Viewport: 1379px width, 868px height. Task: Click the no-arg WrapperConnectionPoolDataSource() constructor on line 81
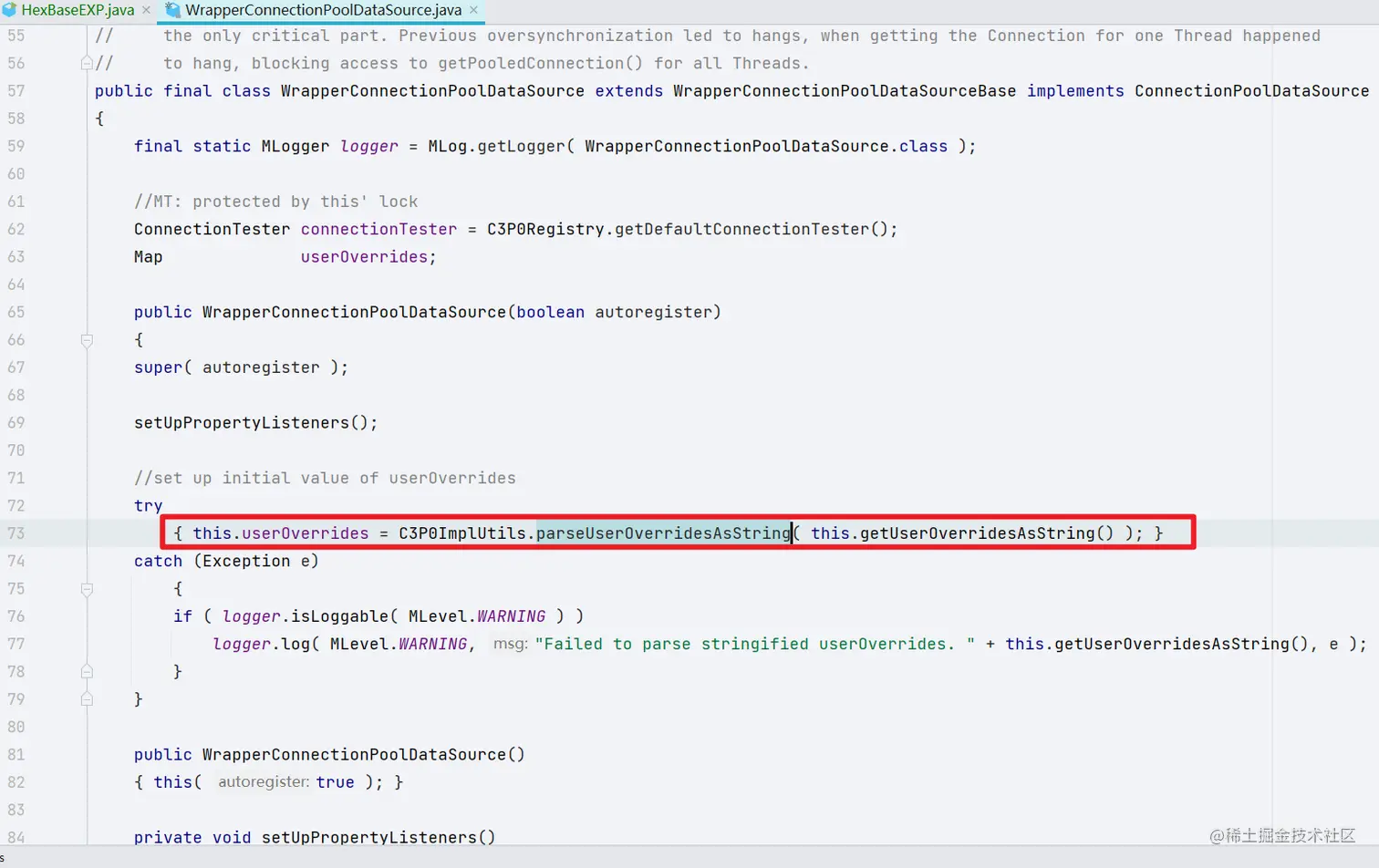[x=363, y=755]
